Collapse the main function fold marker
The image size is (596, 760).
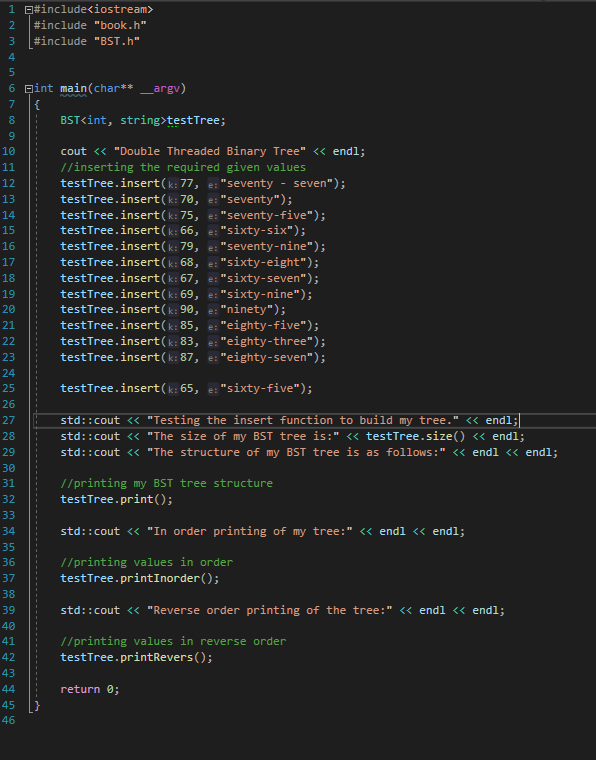pyautogui.click(x=29, y=89)
